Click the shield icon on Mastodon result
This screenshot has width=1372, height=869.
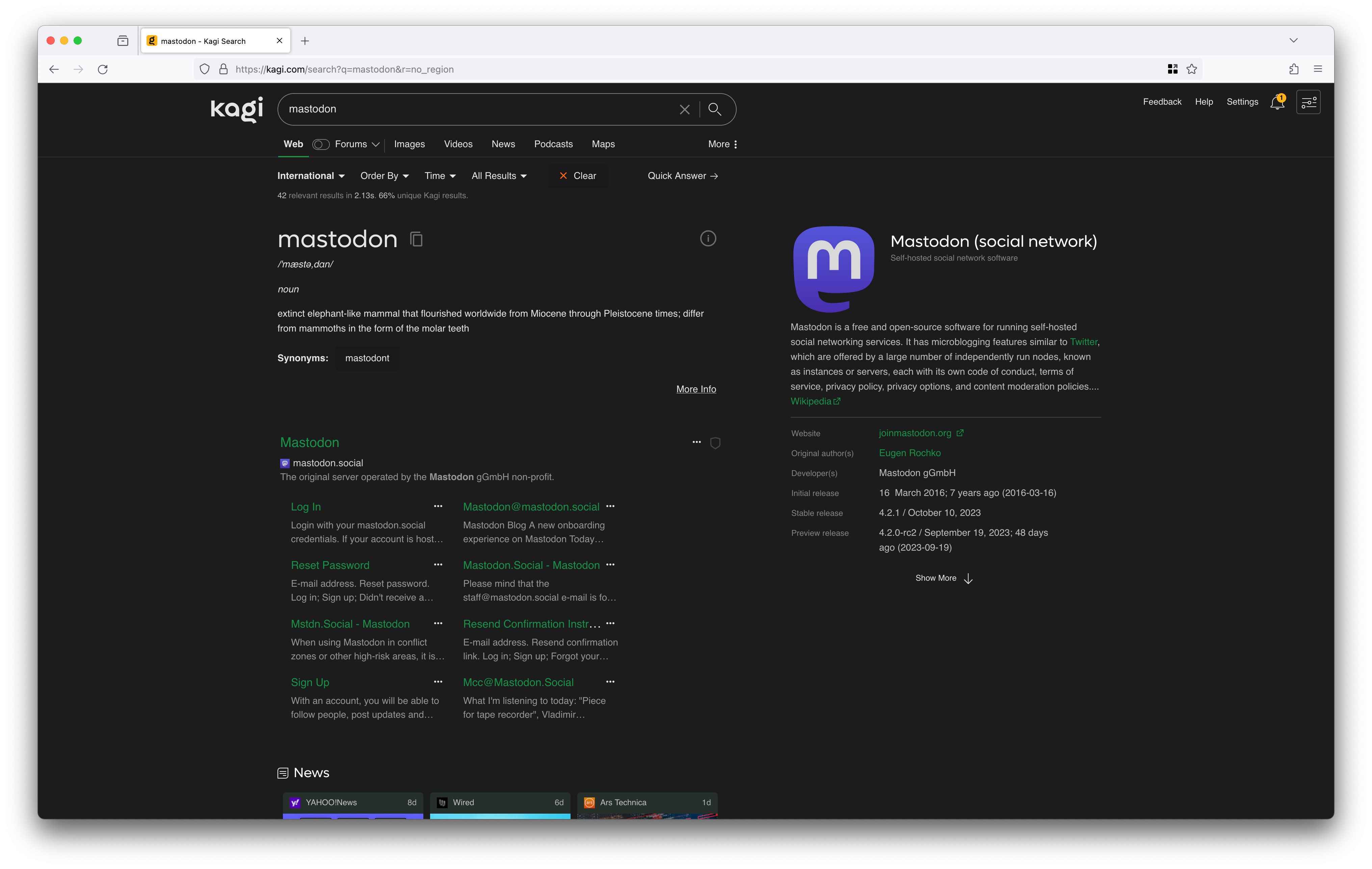(x=715, y=443)
